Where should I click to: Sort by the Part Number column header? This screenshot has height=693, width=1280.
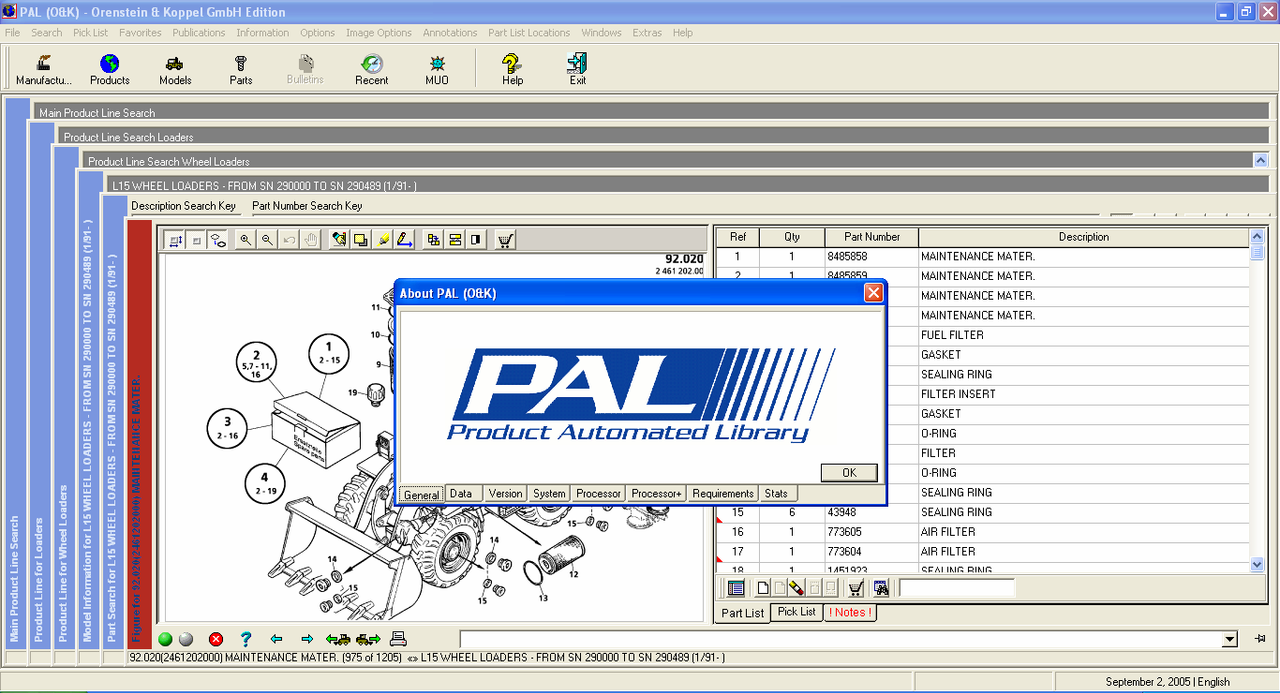(x=872, y=237)
